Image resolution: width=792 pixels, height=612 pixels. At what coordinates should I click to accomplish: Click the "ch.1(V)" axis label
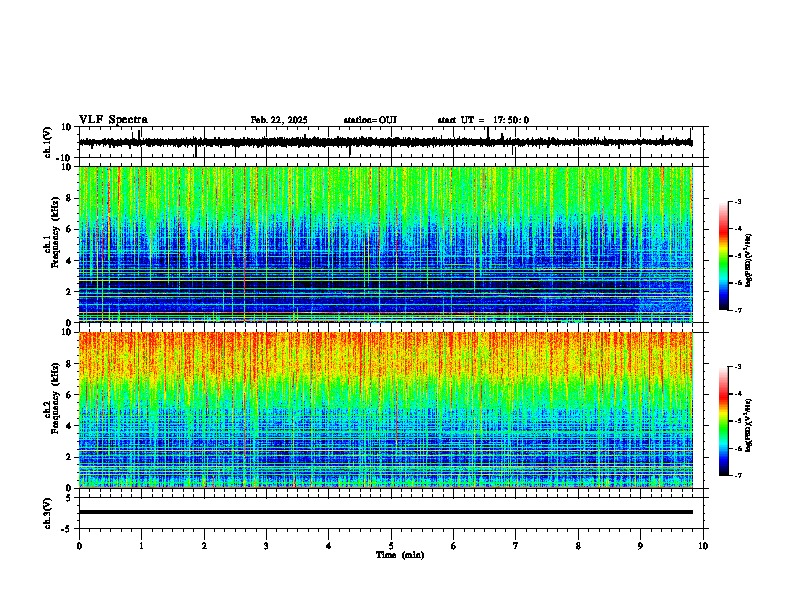(47, 142)
